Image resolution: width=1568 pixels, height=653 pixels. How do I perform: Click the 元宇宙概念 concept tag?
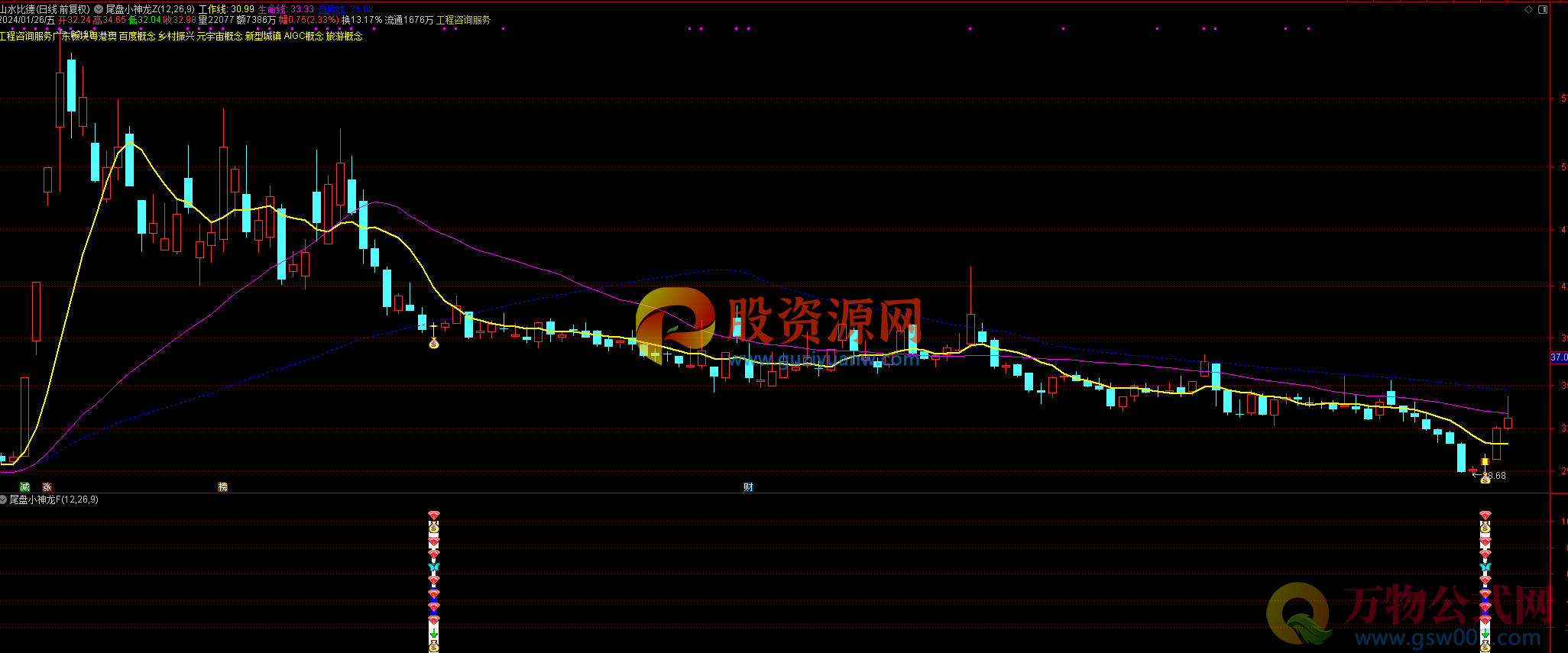[x=219, y=36]
